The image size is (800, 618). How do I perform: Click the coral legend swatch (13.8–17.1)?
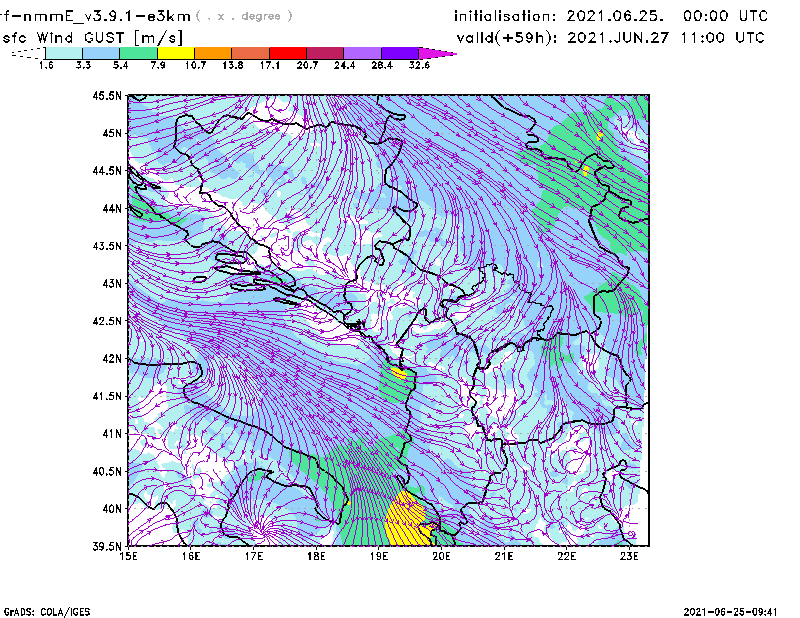[x=251, y=53]
